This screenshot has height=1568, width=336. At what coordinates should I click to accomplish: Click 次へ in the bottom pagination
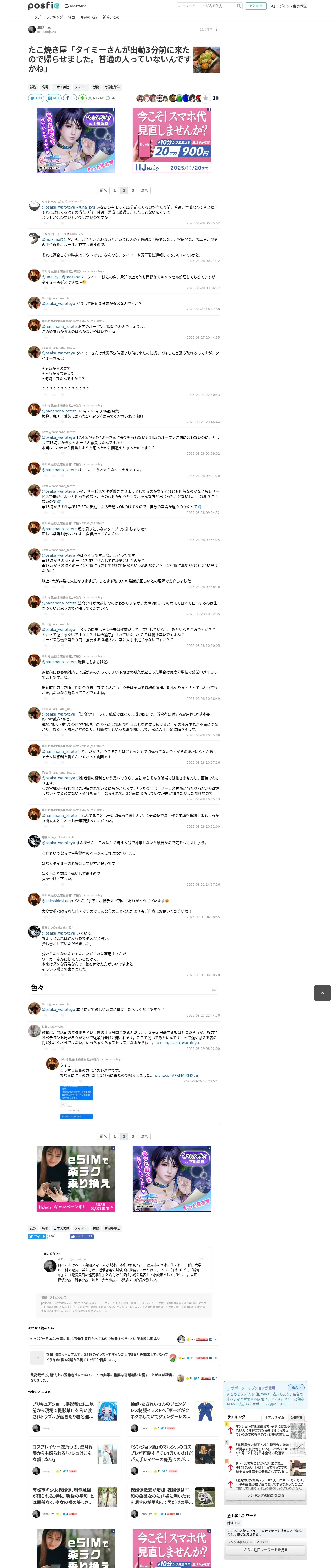[144, 1137]
